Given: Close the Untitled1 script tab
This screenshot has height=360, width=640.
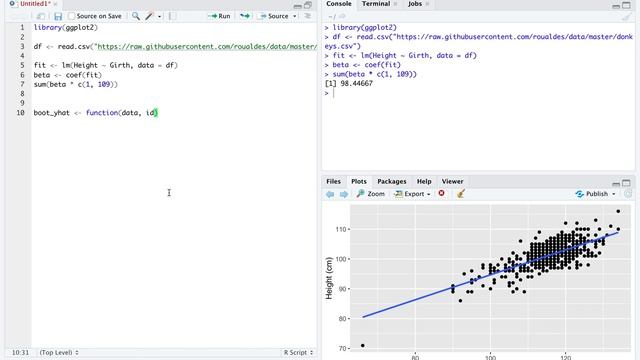Looking at the screenshot, I should 56,4.
